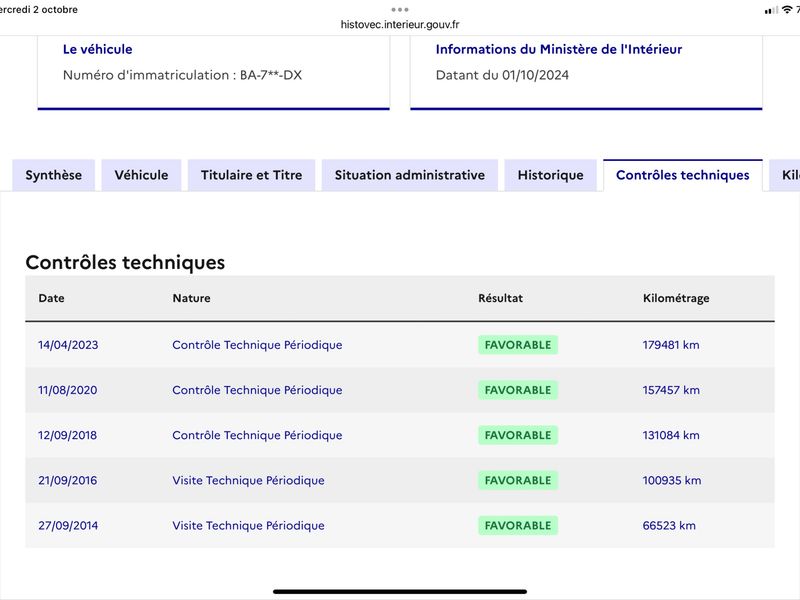
Task: Click the Numéro d'immatriculation BA-7**-DX text
Action: [x=182, y=75]
